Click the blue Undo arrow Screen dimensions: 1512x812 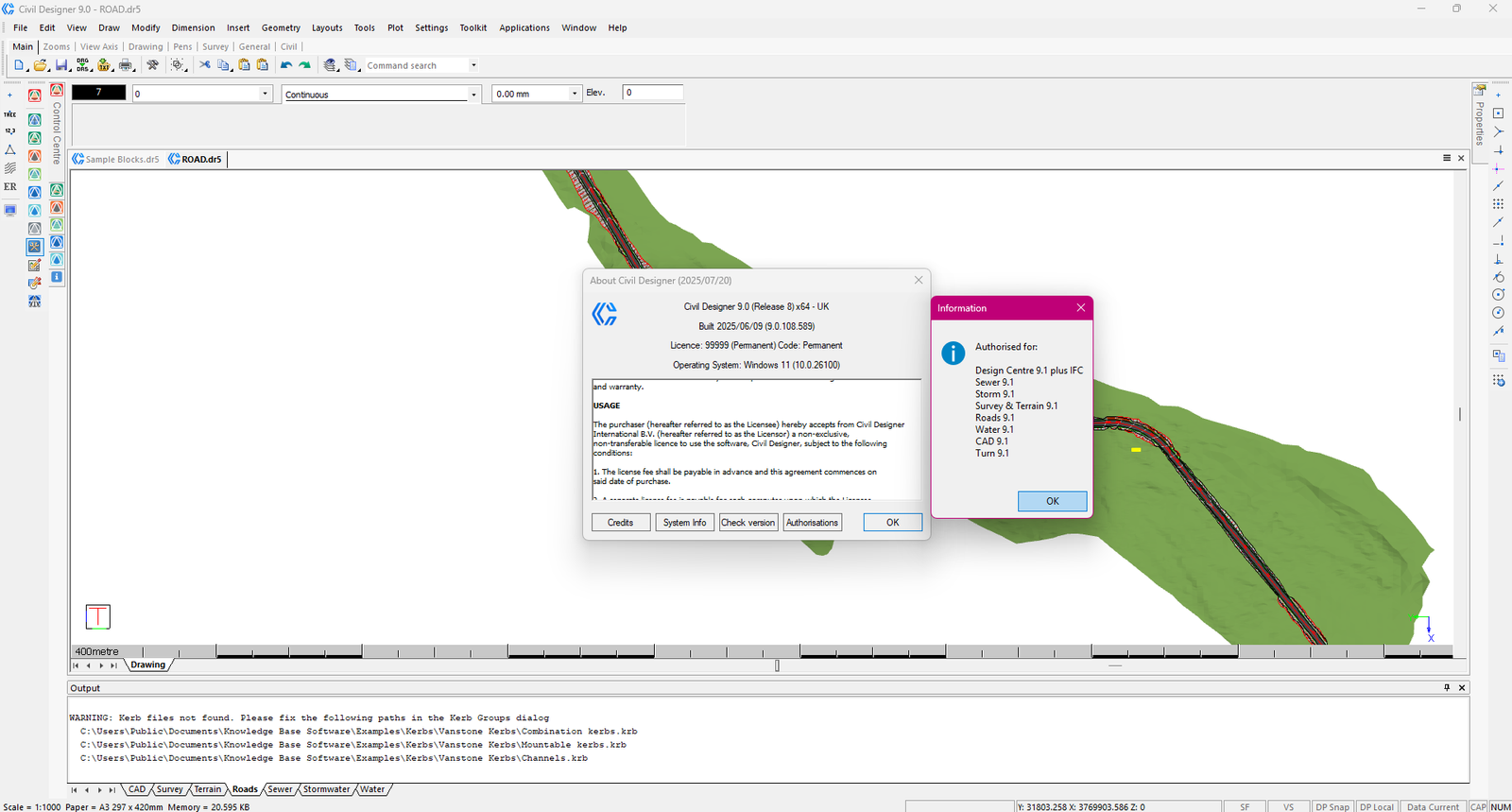coord(285,65)
